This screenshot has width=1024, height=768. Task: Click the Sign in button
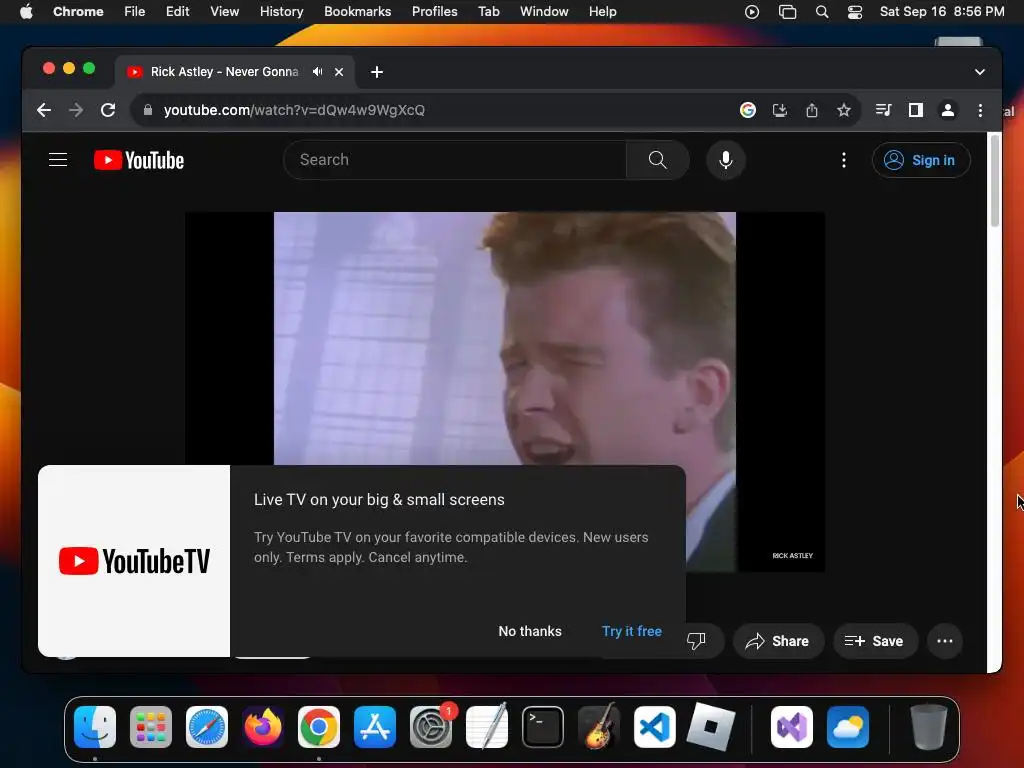point(921,160)
